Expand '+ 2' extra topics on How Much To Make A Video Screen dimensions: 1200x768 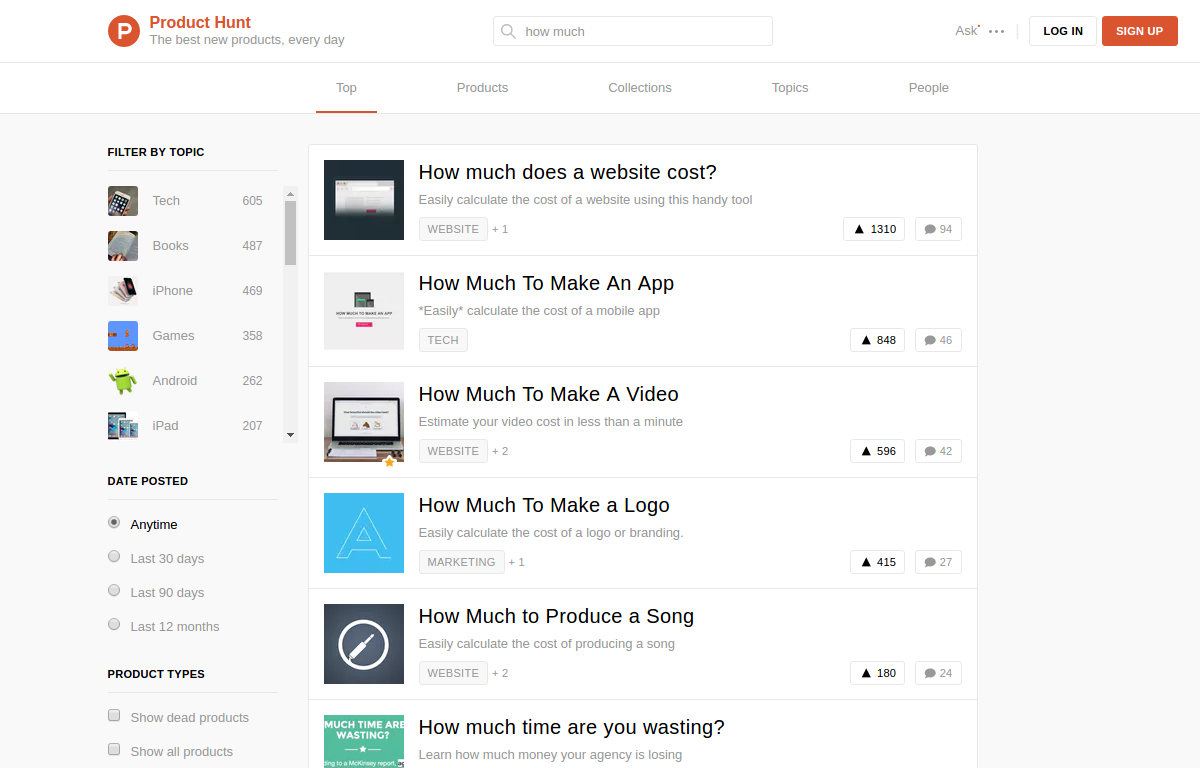[500, 451]
